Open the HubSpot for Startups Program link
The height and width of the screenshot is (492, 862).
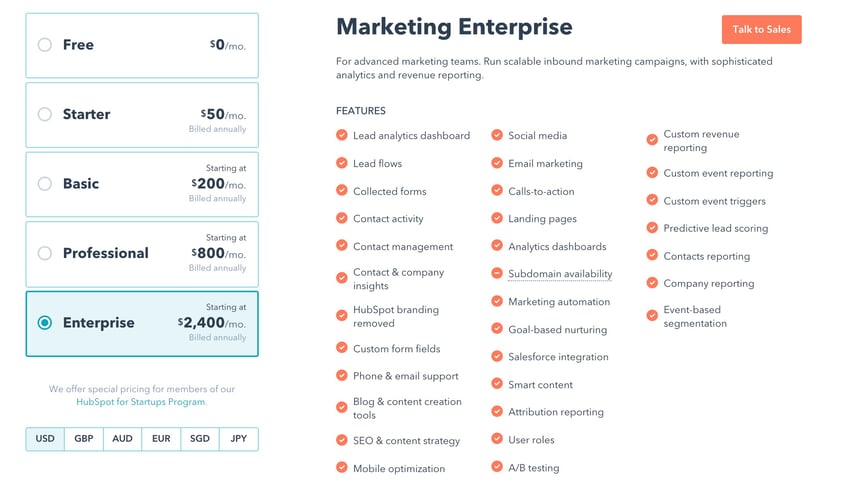(141, 402)
